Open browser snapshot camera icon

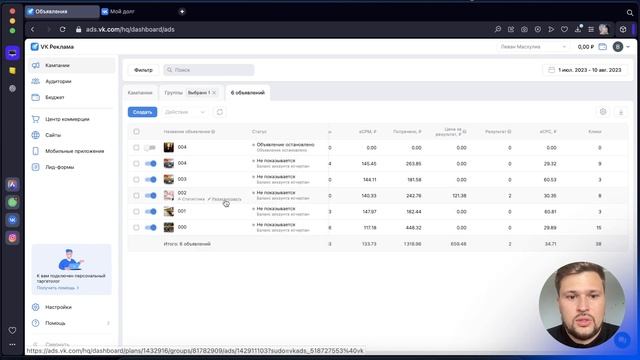[x=524, y=29]
